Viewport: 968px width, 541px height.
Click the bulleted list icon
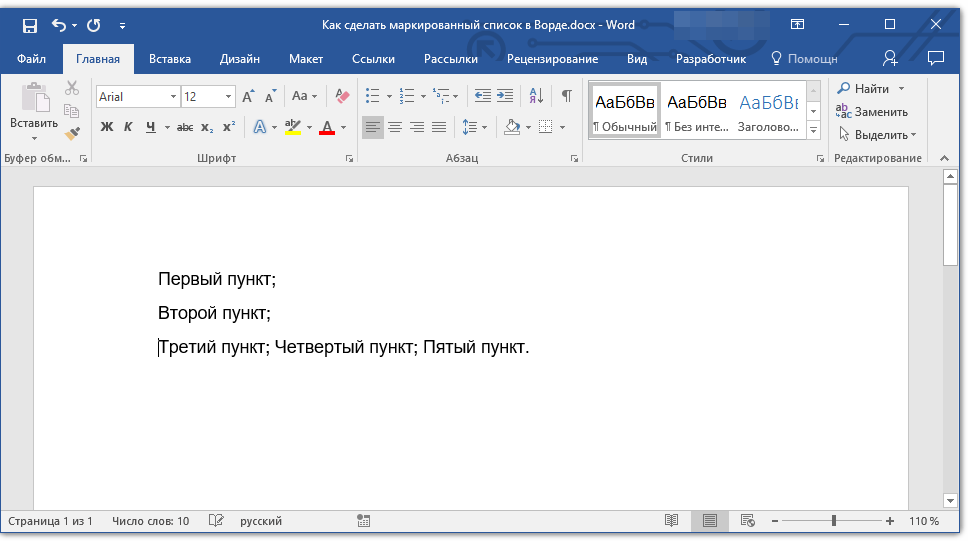[x=372, y=96]
